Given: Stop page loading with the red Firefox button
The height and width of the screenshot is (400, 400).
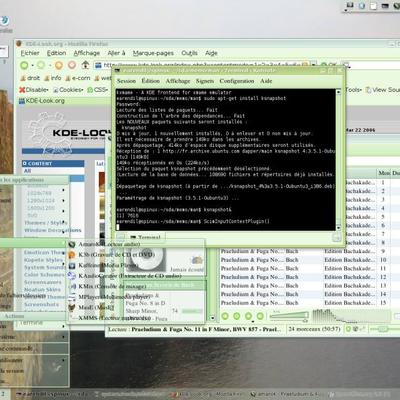Looking at the screenshot, I should pos(72,65).
